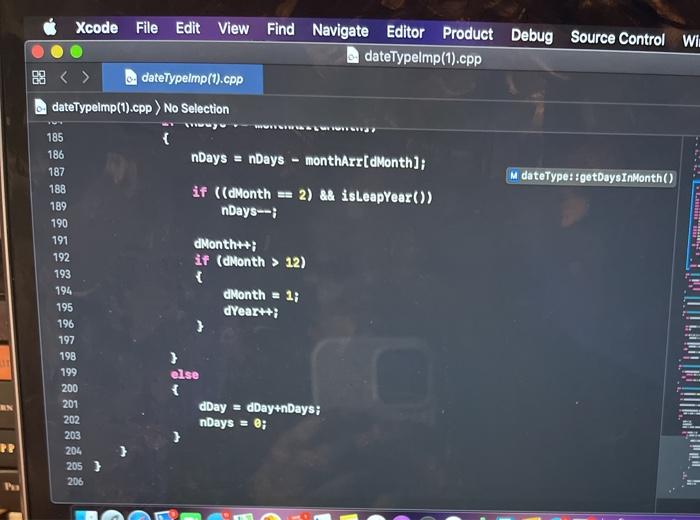Click the 'dDay = dDay+nDays;' statement

pos(259,408)
